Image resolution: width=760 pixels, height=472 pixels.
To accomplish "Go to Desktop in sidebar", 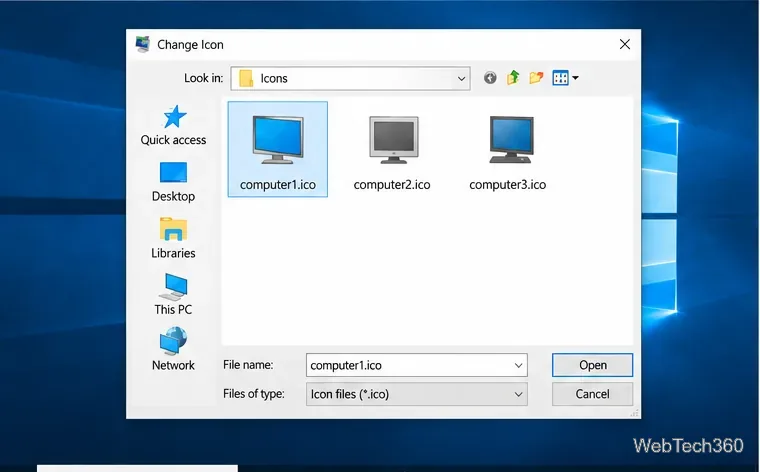I will [173, 182].
